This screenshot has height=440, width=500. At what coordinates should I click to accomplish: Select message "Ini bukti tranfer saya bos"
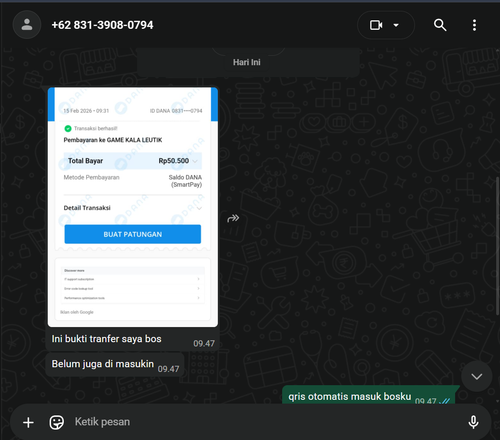106,339
